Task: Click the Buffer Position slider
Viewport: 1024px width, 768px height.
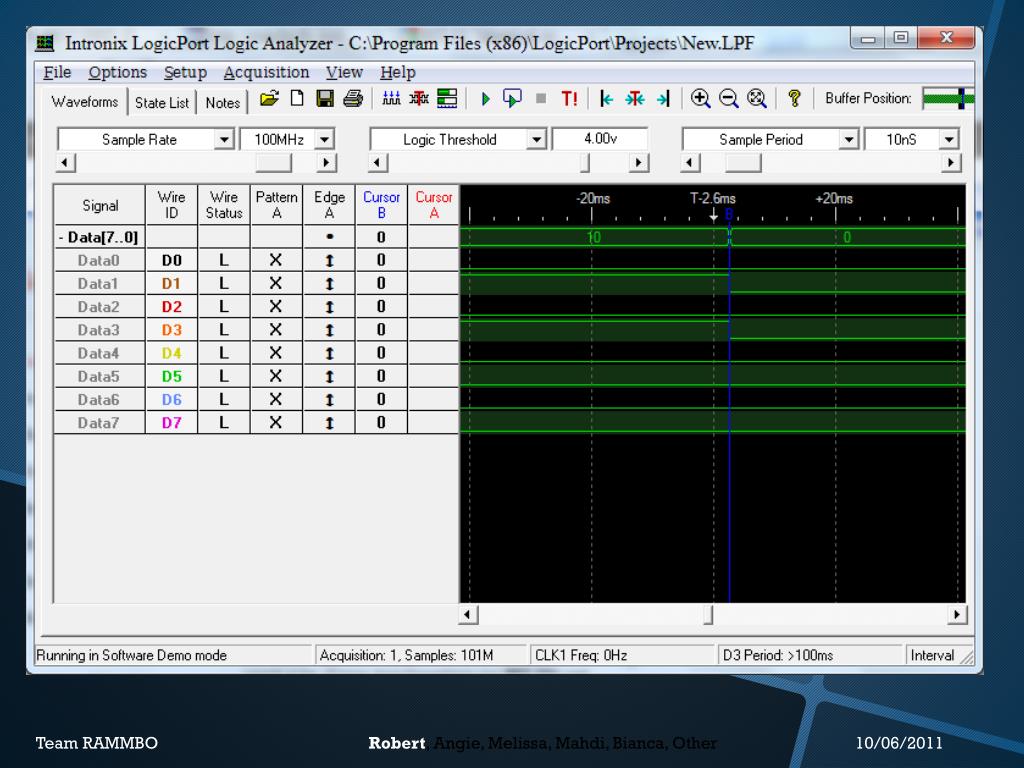Action: (948, 98)
